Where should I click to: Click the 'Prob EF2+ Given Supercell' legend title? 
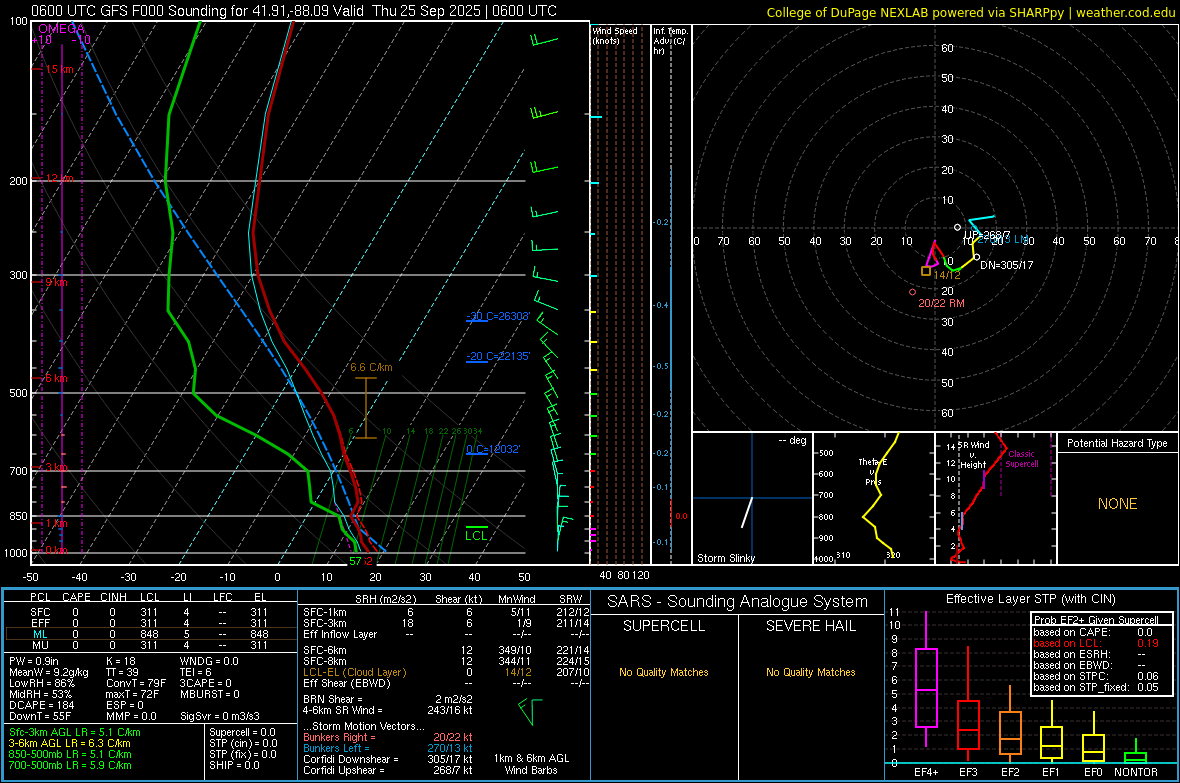tap(1096, 620)
